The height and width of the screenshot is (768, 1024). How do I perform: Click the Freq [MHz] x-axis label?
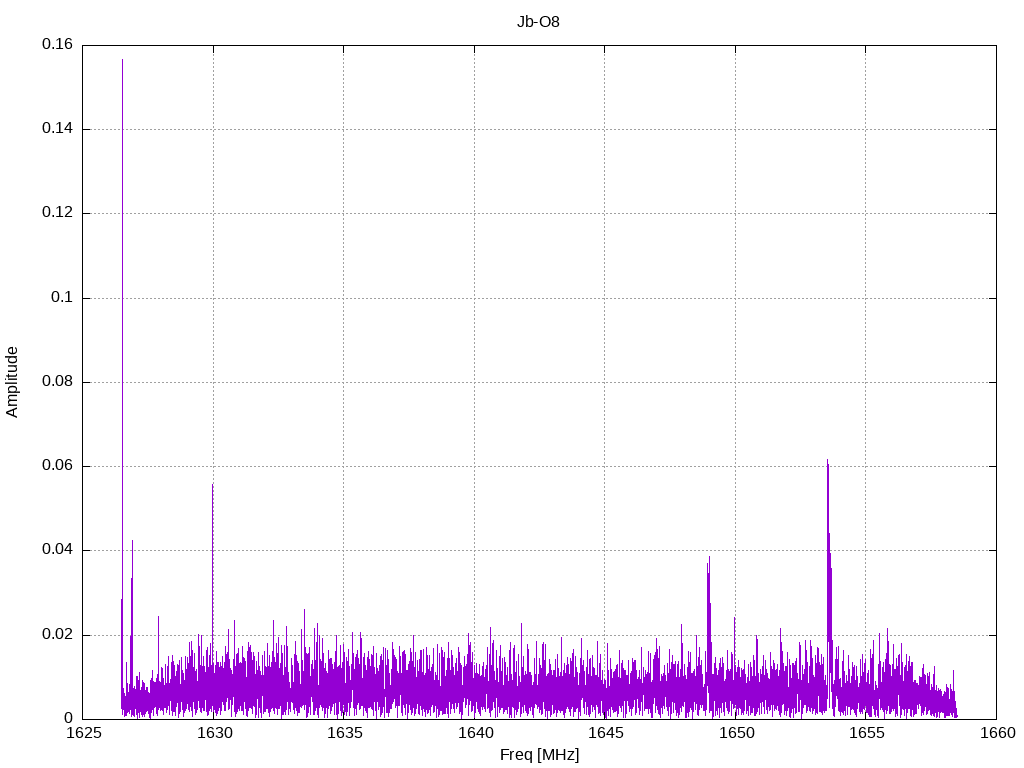tap(538, 755)
